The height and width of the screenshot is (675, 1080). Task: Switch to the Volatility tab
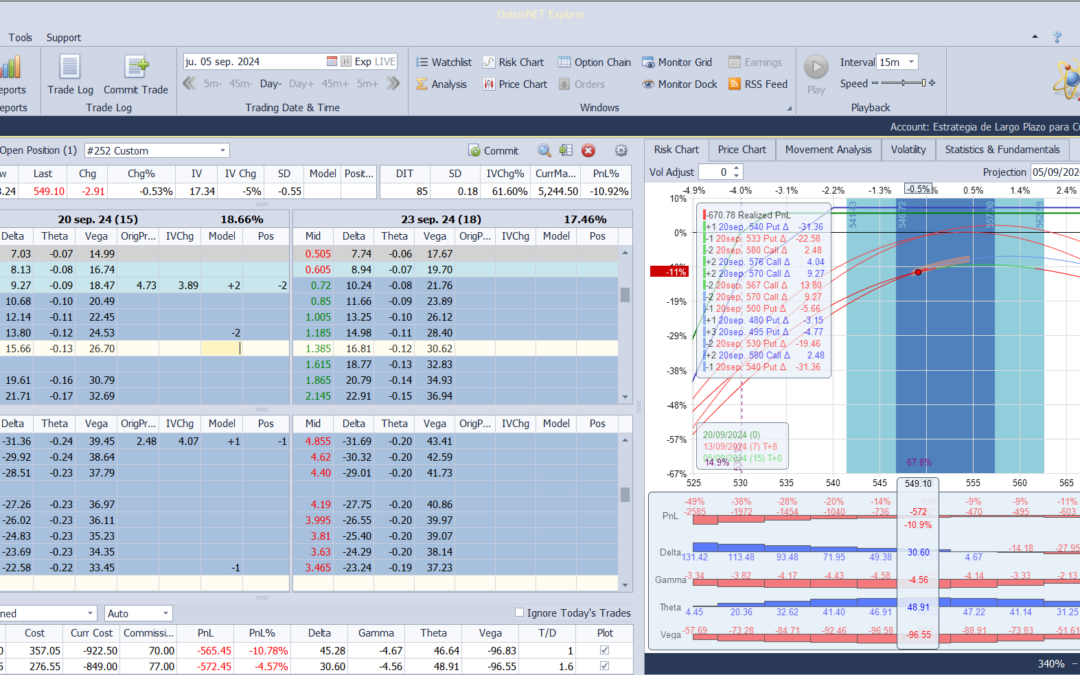tap(908, 149)
